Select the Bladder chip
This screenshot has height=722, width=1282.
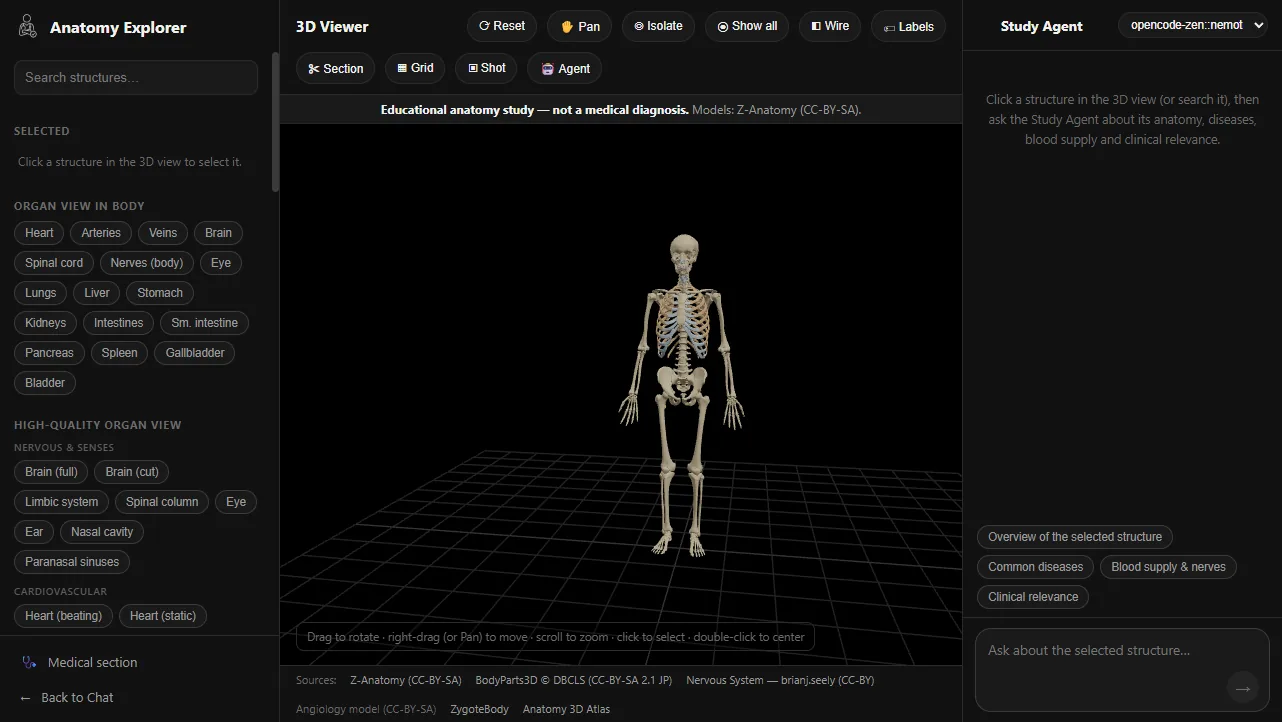(x=45, y=383)
